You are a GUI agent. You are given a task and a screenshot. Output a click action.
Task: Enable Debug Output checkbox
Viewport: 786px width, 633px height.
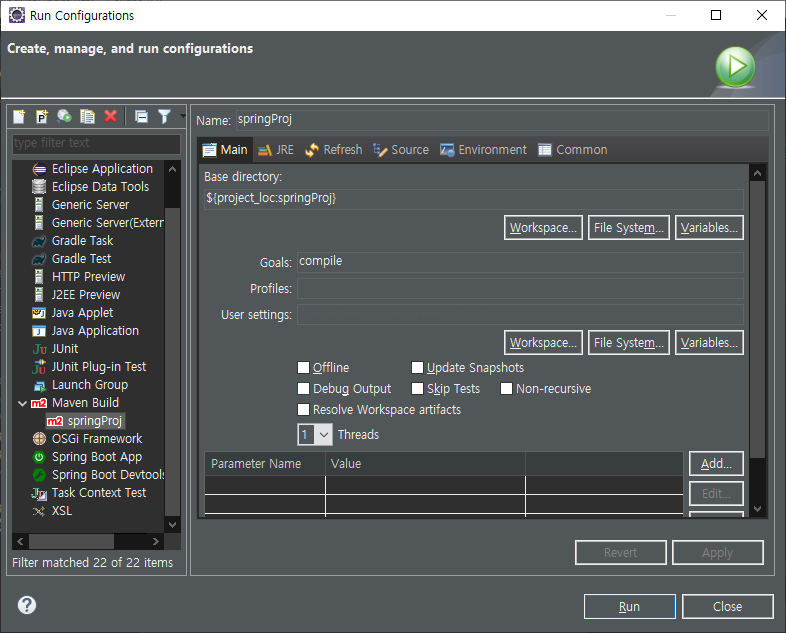303,389
